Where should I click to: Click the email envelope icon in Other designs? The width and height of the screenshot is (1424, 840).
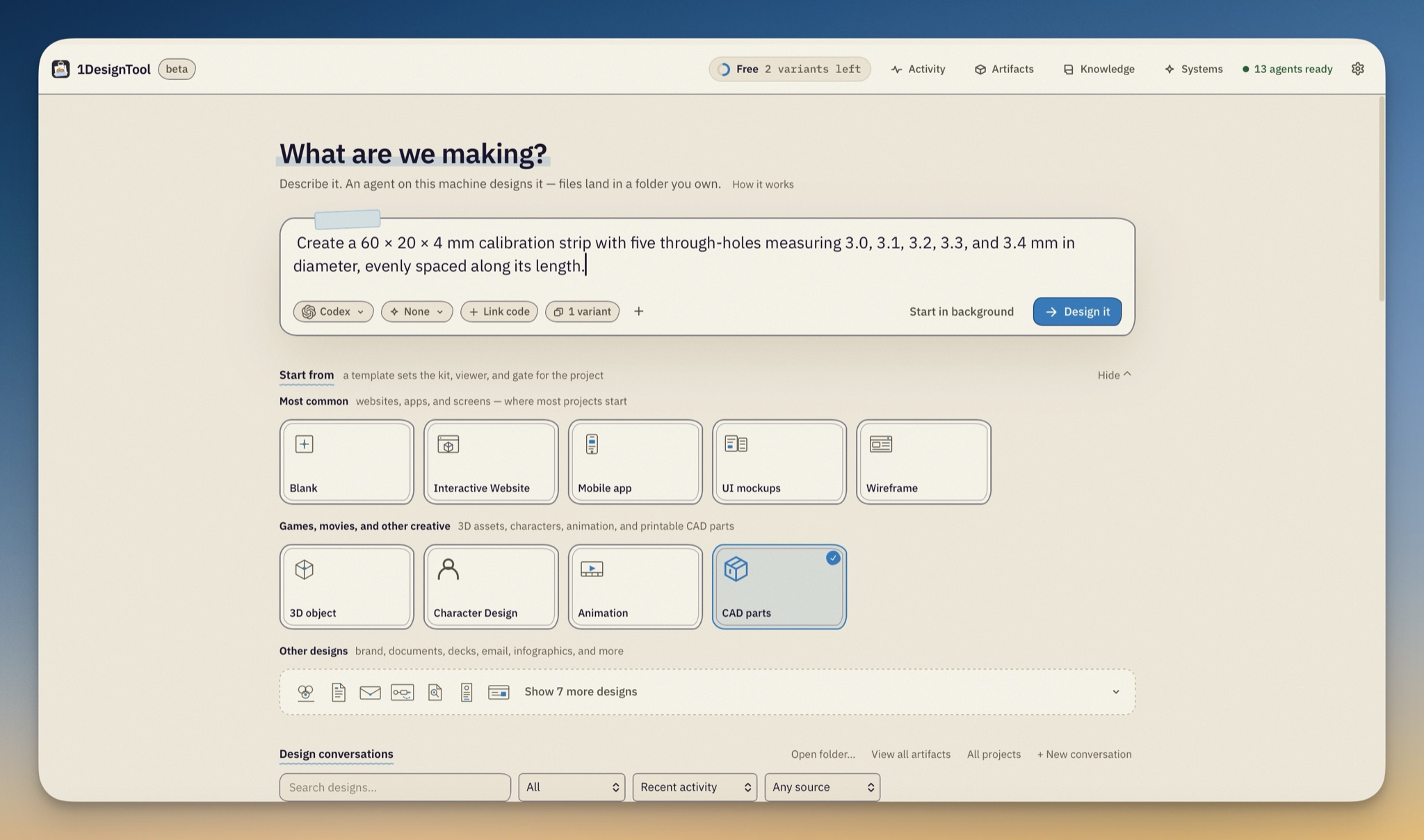370,692
